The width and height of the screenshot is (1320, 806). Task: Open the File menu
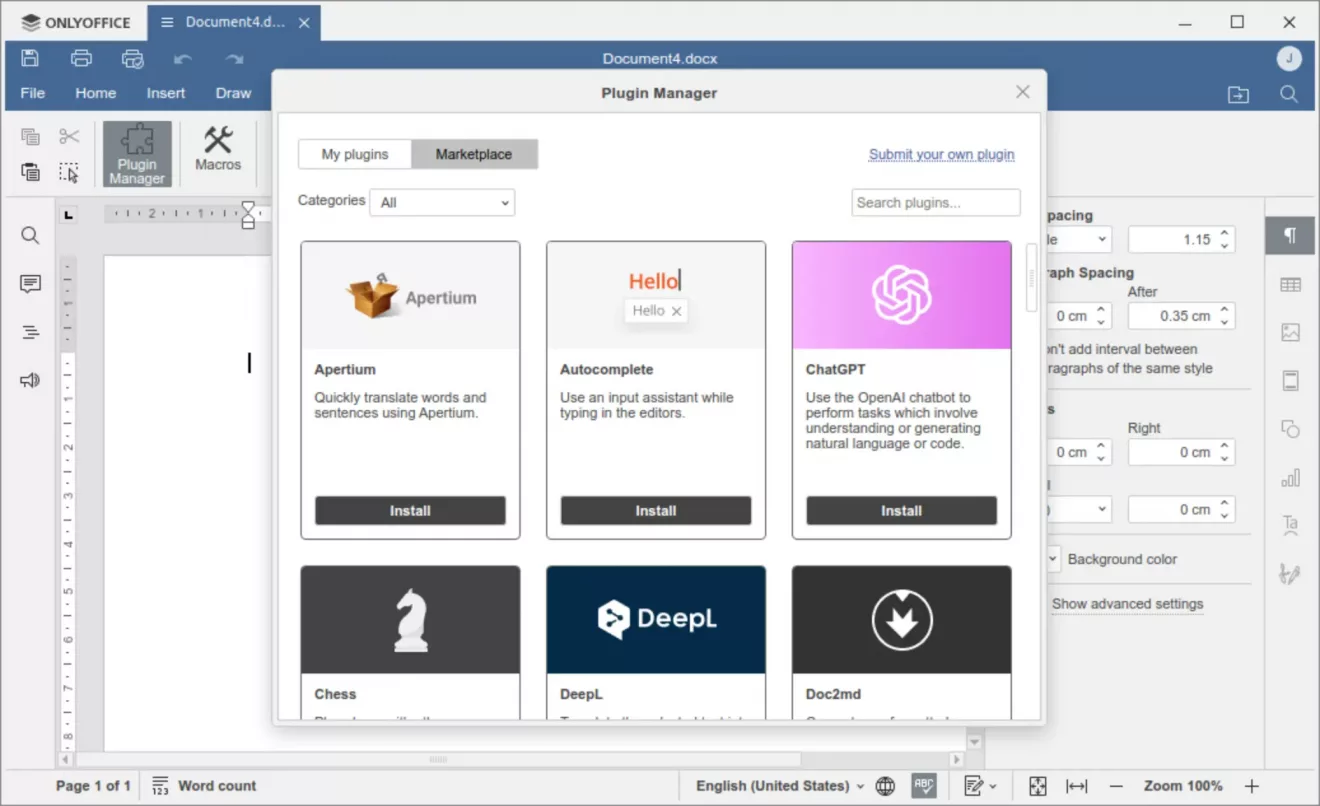[x=33, y=93]
